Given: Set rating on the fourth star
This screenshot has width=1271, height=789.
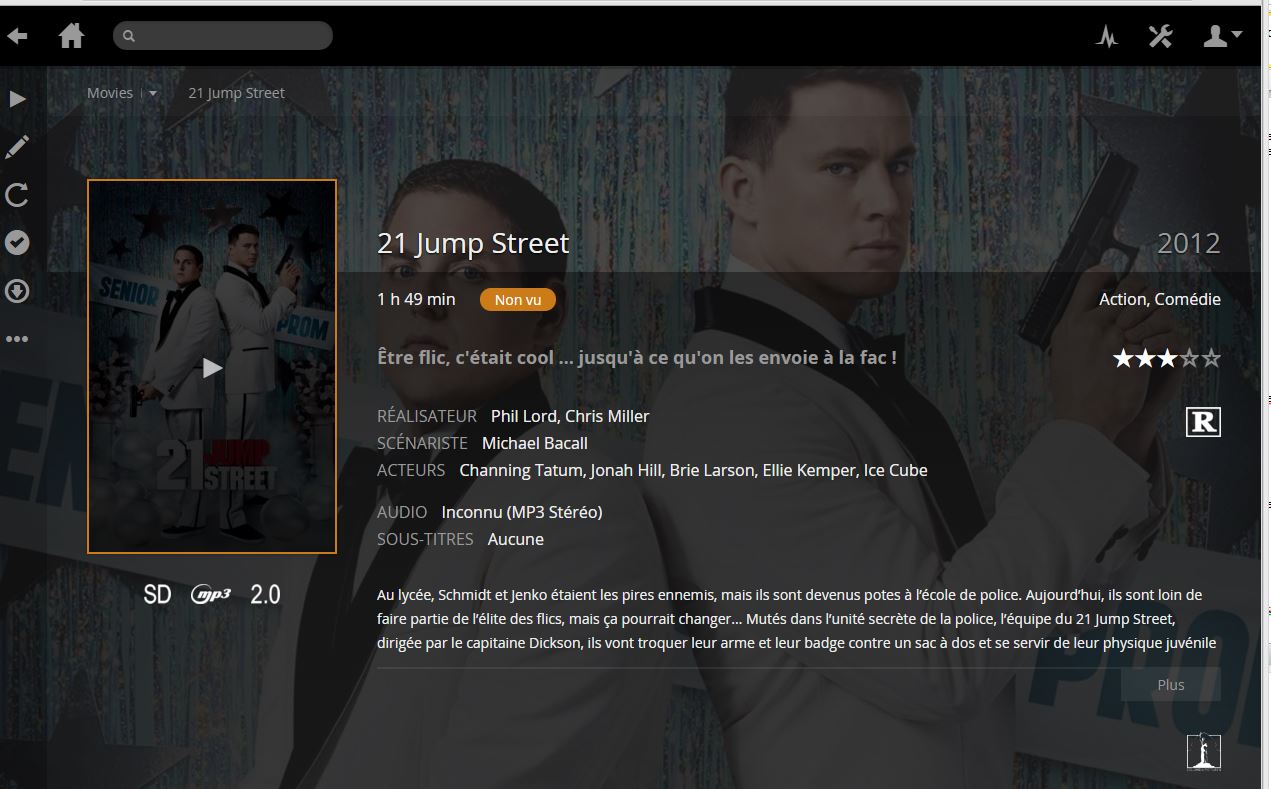Looking at the screenshot, I should click(x=1189, y=358).
